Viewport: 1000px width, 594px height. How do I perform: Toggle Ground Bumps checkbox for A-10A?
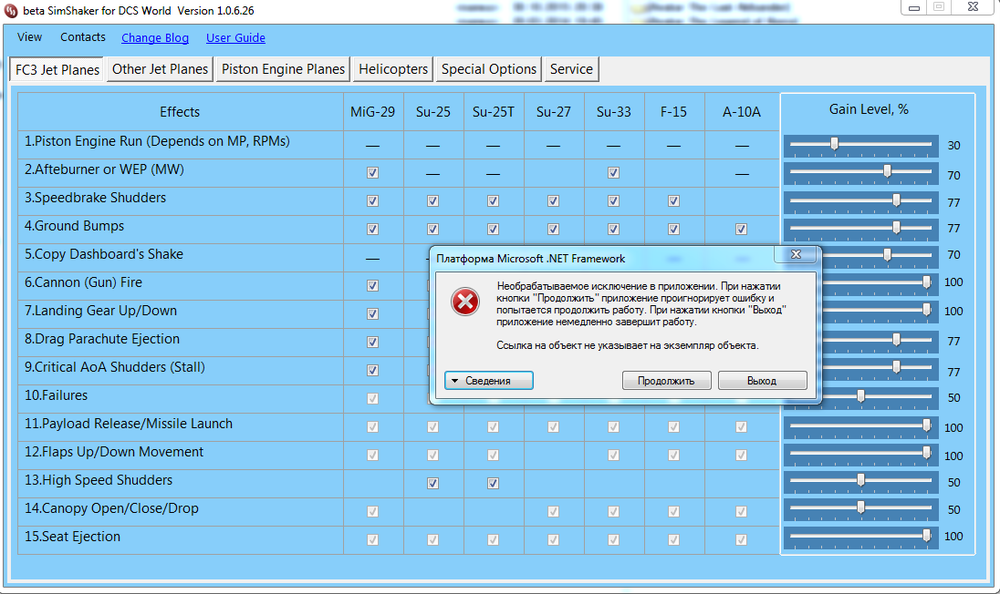[741, 229]
